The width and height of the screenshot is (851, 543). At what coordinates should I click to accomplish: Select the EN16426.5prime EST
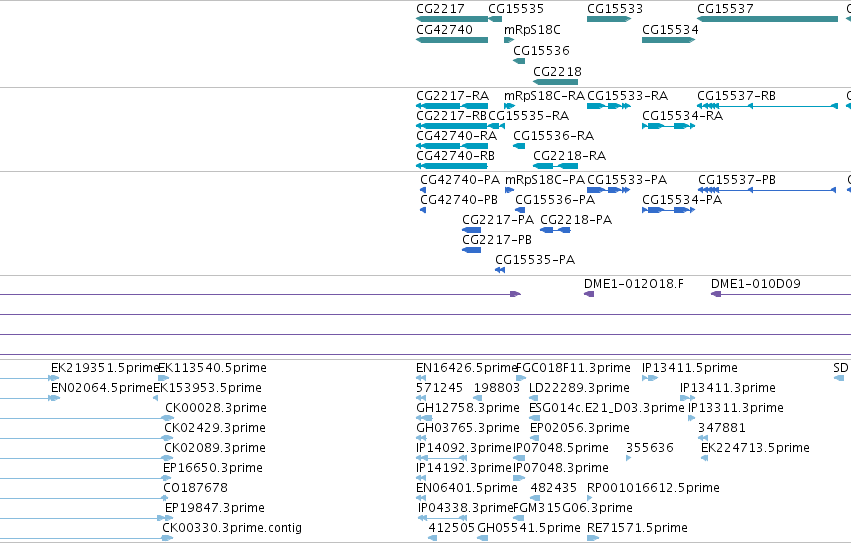(421, 378)
